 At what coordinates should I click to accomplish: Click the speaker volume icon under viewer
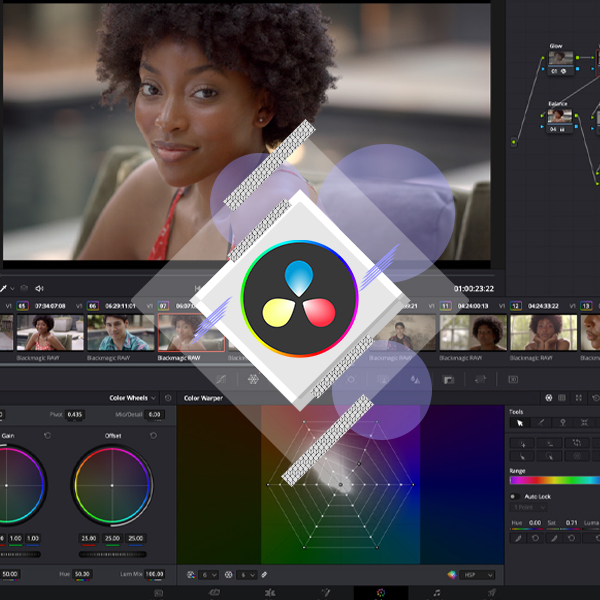38,289
